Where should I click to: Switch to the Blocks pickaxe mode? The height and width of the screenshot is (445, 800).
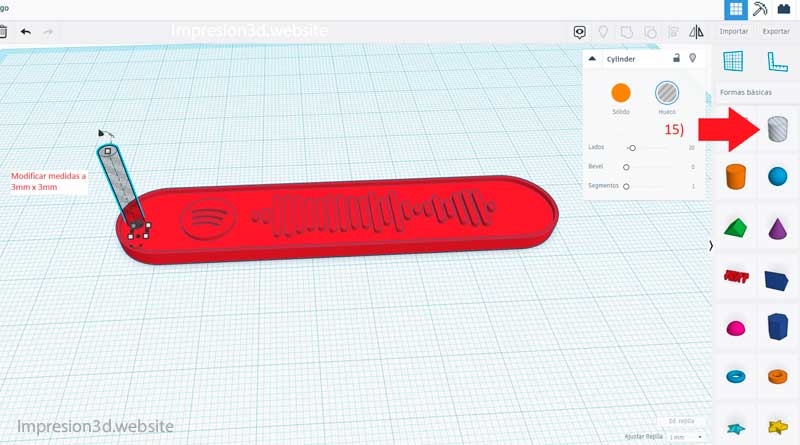(760, 9)
